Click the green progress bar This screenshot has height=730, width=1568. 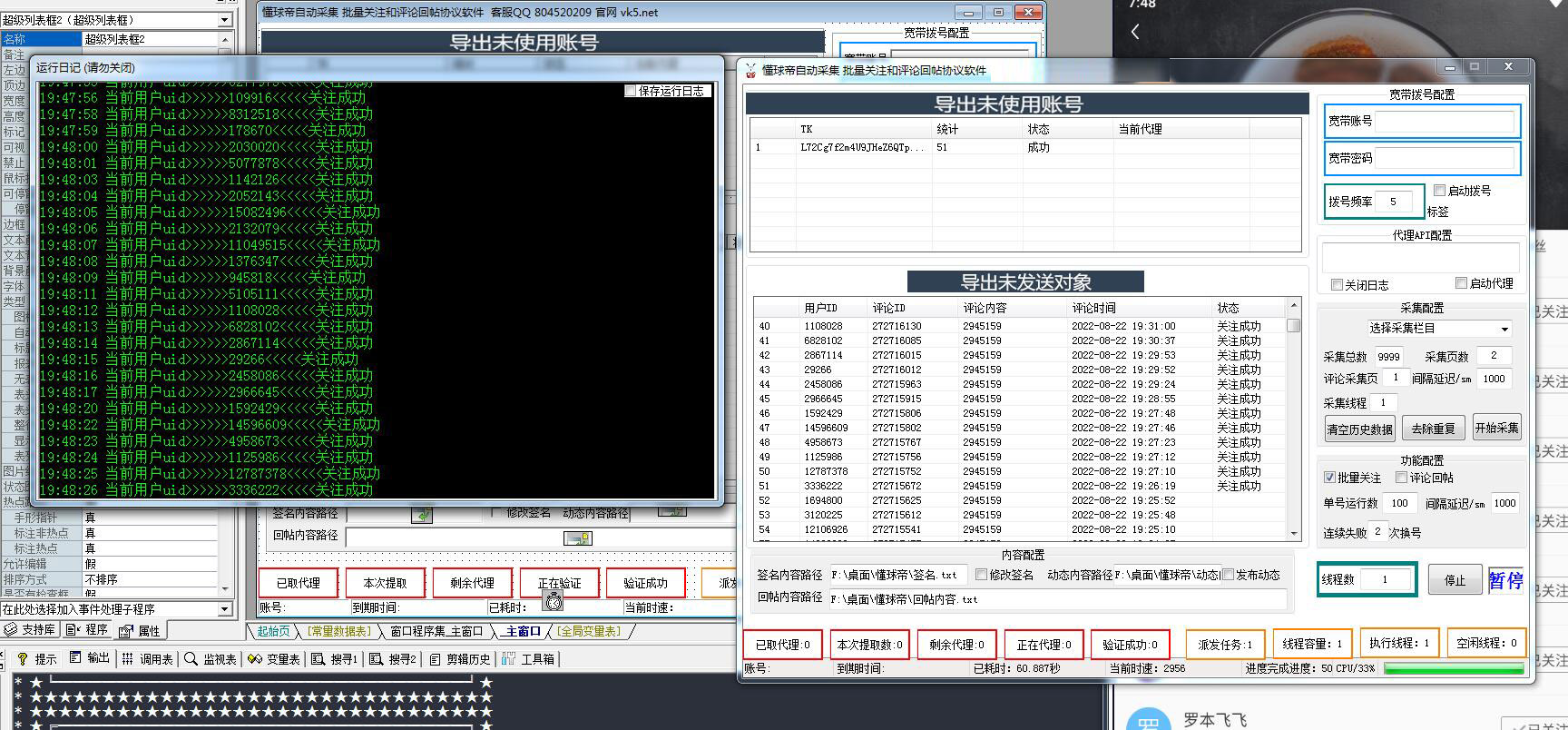(1454, 669)
